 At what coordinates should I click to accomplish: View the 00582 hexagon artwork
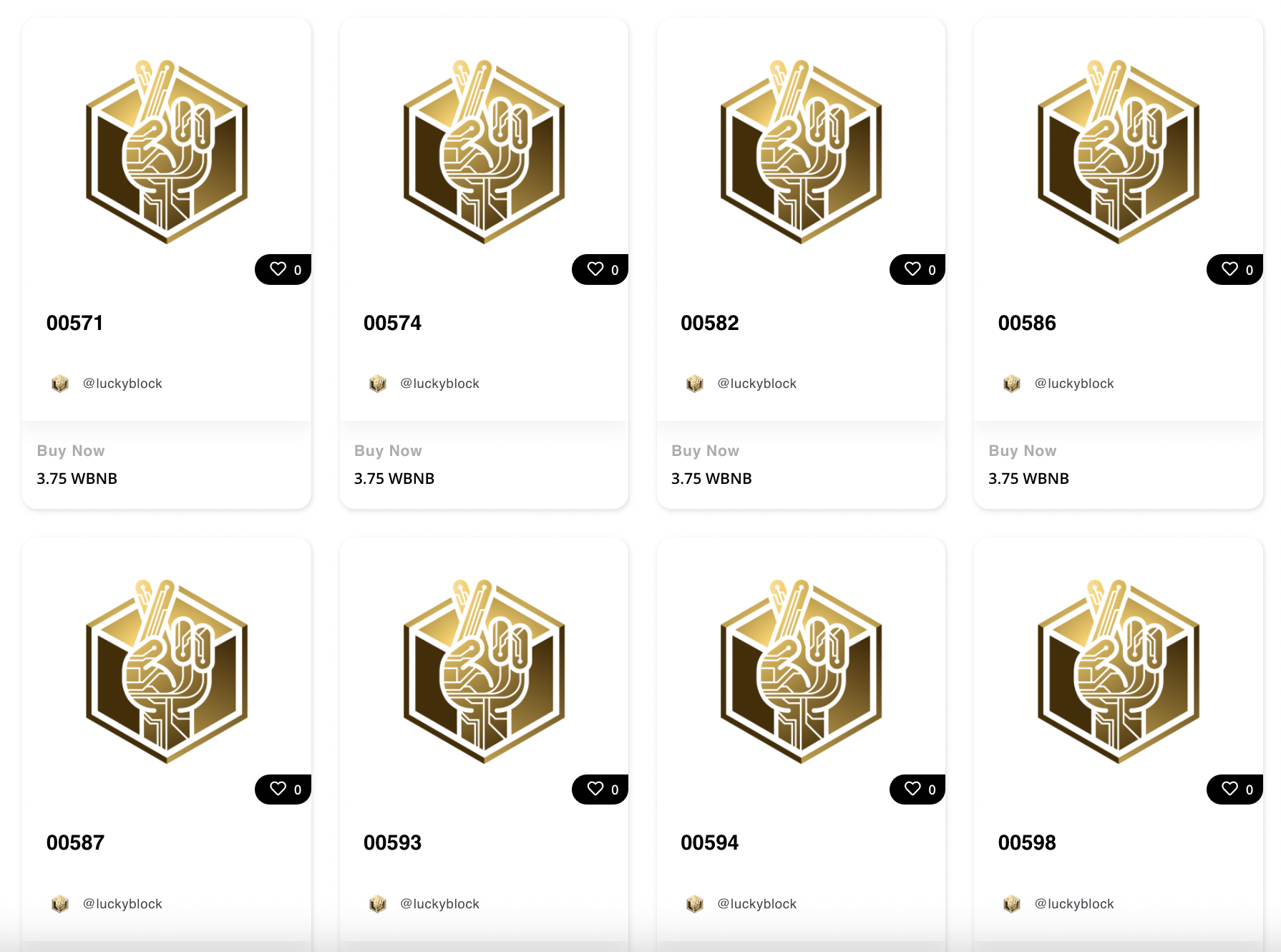pyautogui.click(x=801, y=152)
